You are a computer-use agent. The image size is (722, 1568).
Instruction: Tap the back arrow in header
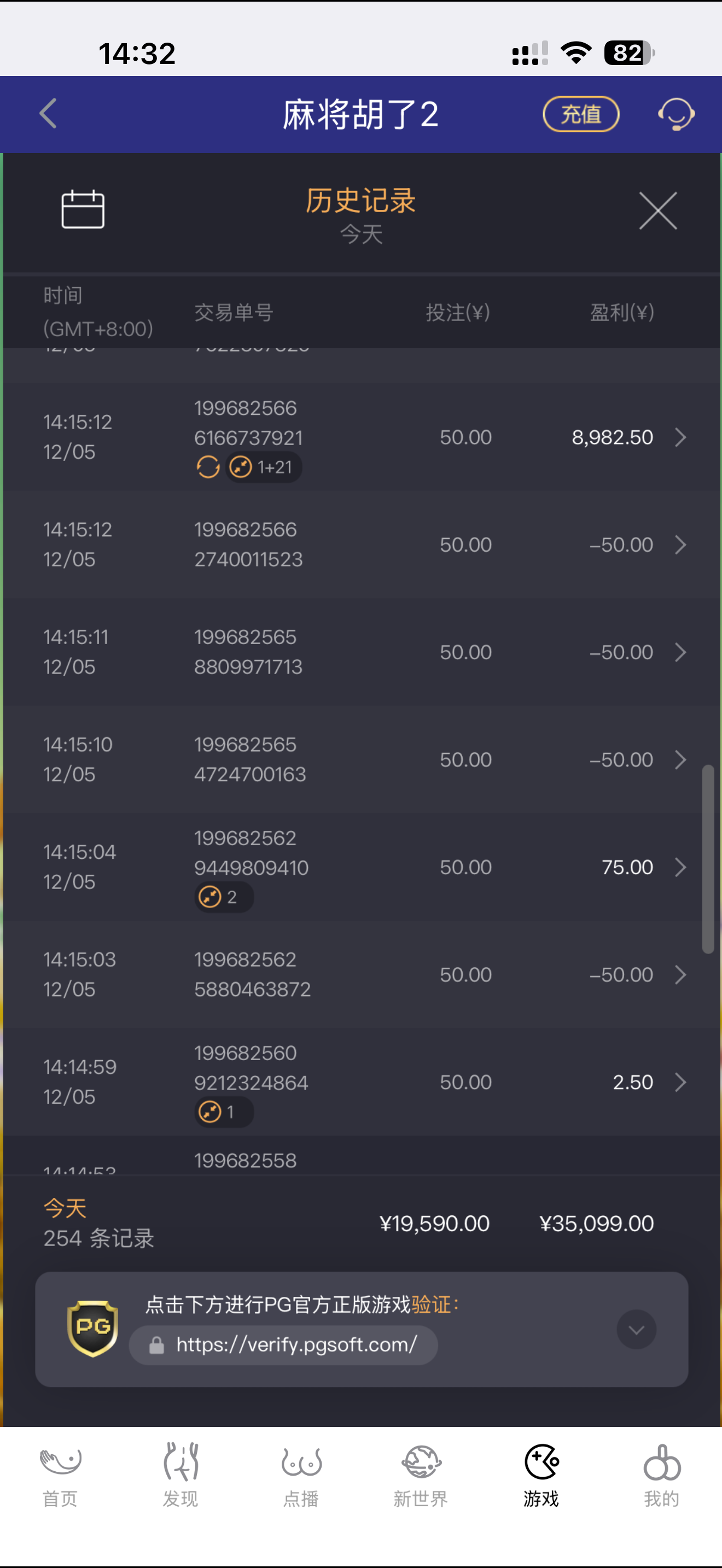pyautogui.click(x=48, y=113)
